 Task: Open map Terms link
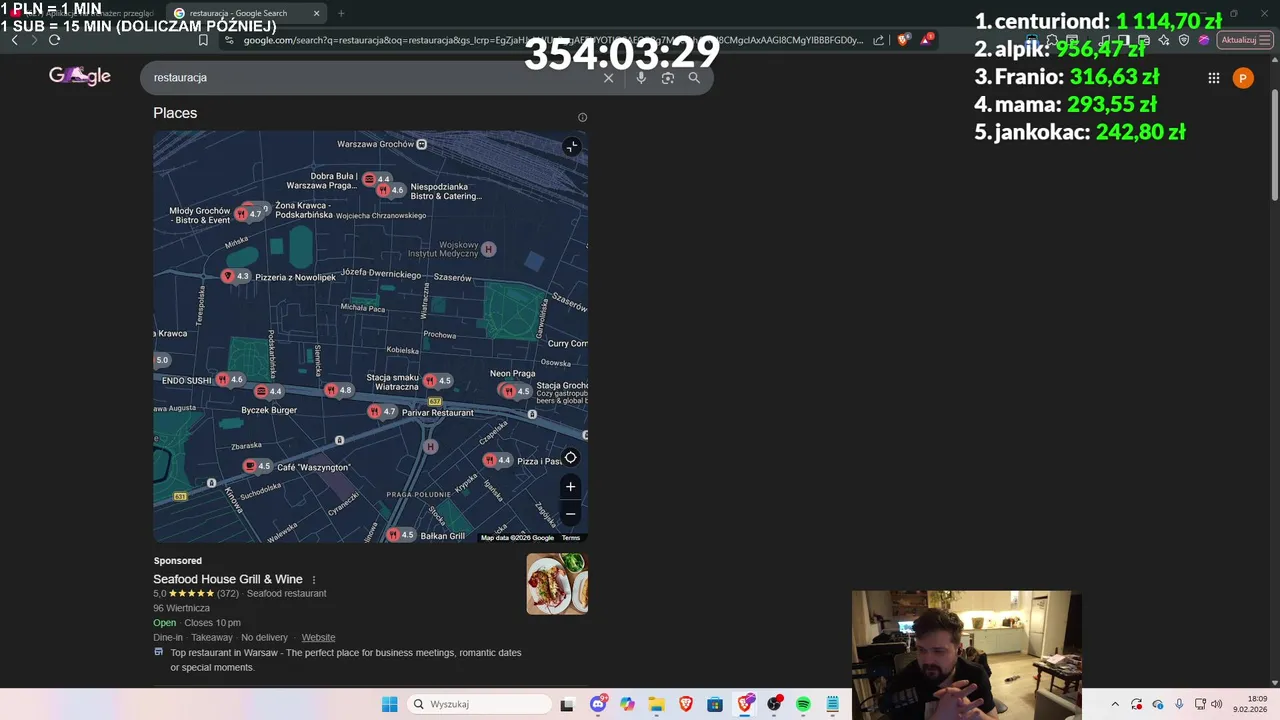pos(571,538)
